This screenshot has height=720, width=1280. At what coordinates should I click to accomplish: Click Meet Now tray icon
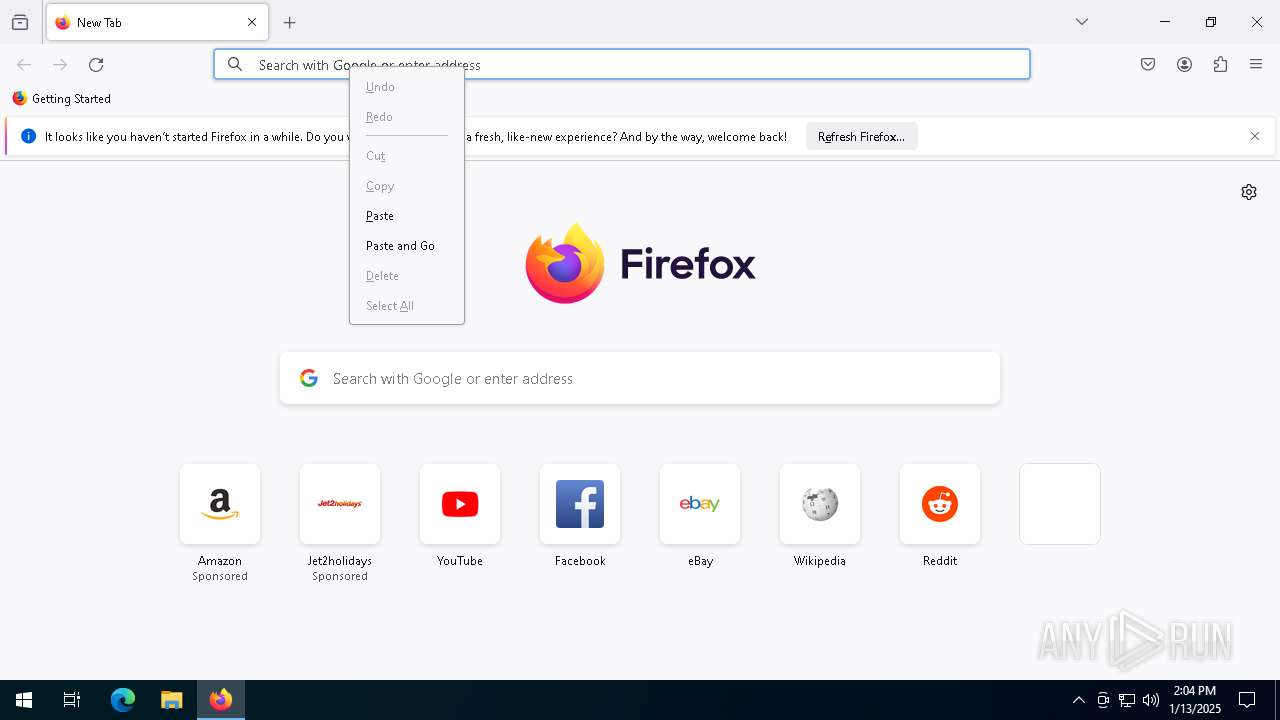tap(1103, 700)
